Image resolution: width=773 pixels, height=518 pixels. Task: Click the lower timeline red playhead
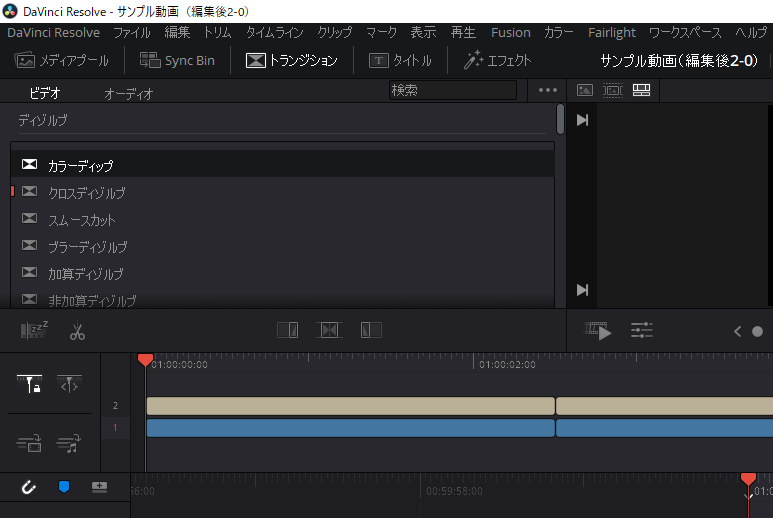coord(748,479)
